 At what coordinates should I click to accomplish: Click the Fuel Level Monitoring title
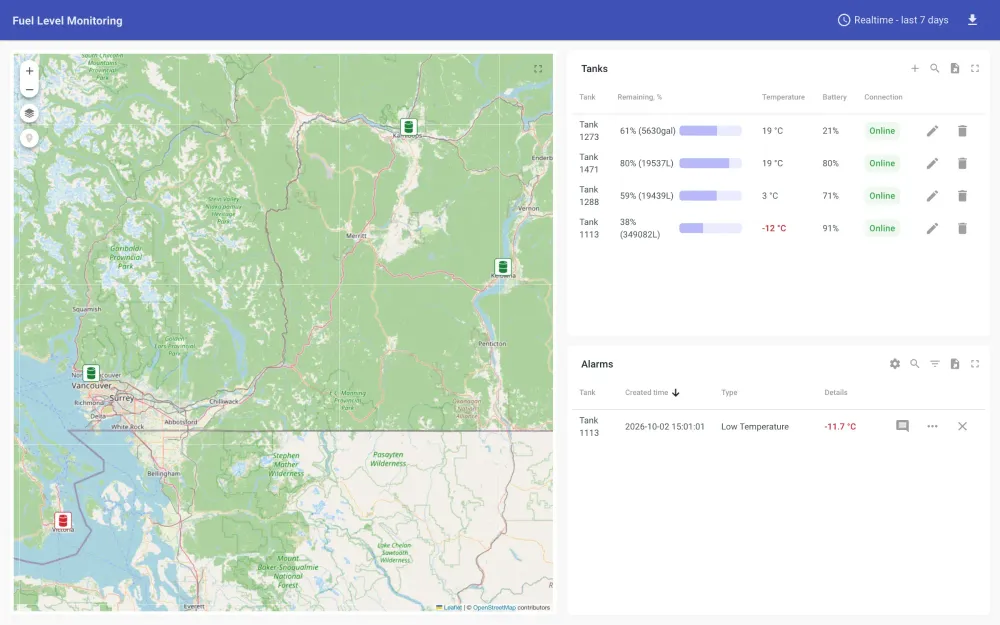pyautogui.click(x=68, y=20)
